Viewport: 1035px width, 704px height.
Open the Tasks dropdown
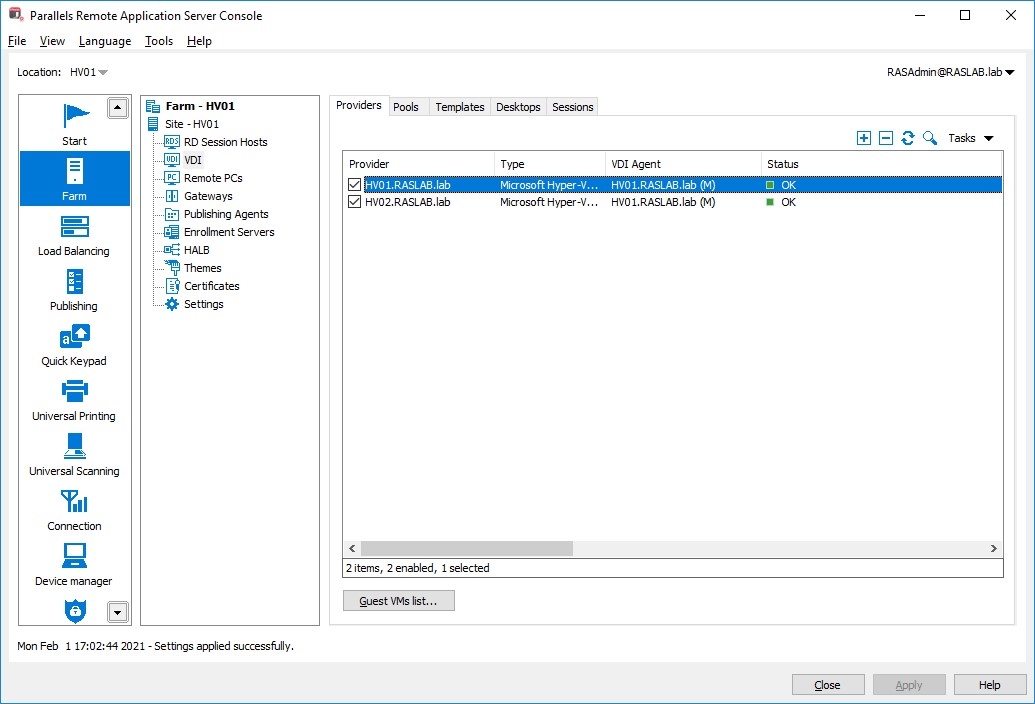click(x=967, y=138)
